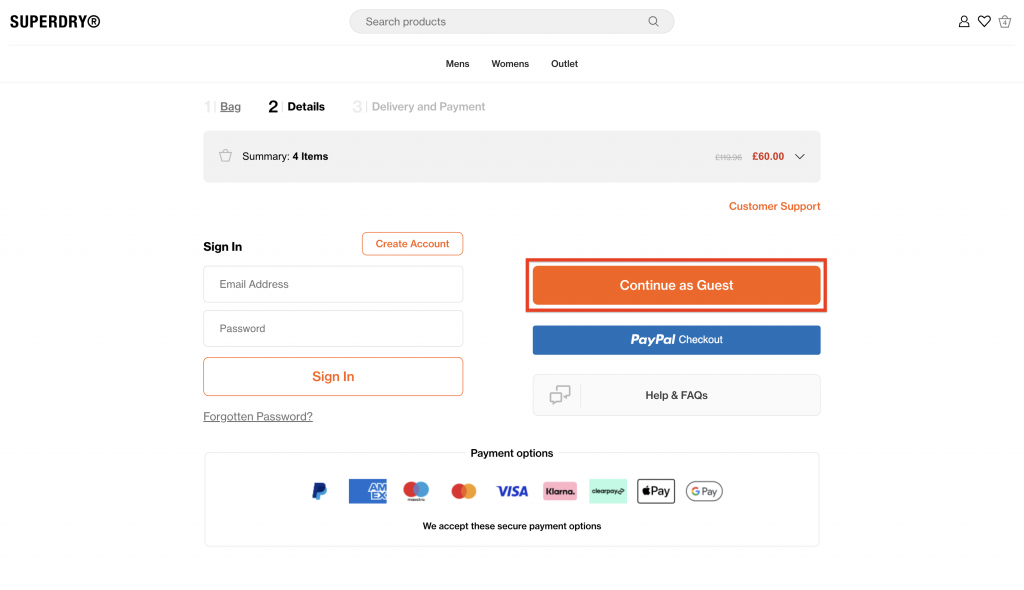Click the Apple Pay logo
This screenshot has width=1024, height=590.
click(x=656, y=491)
